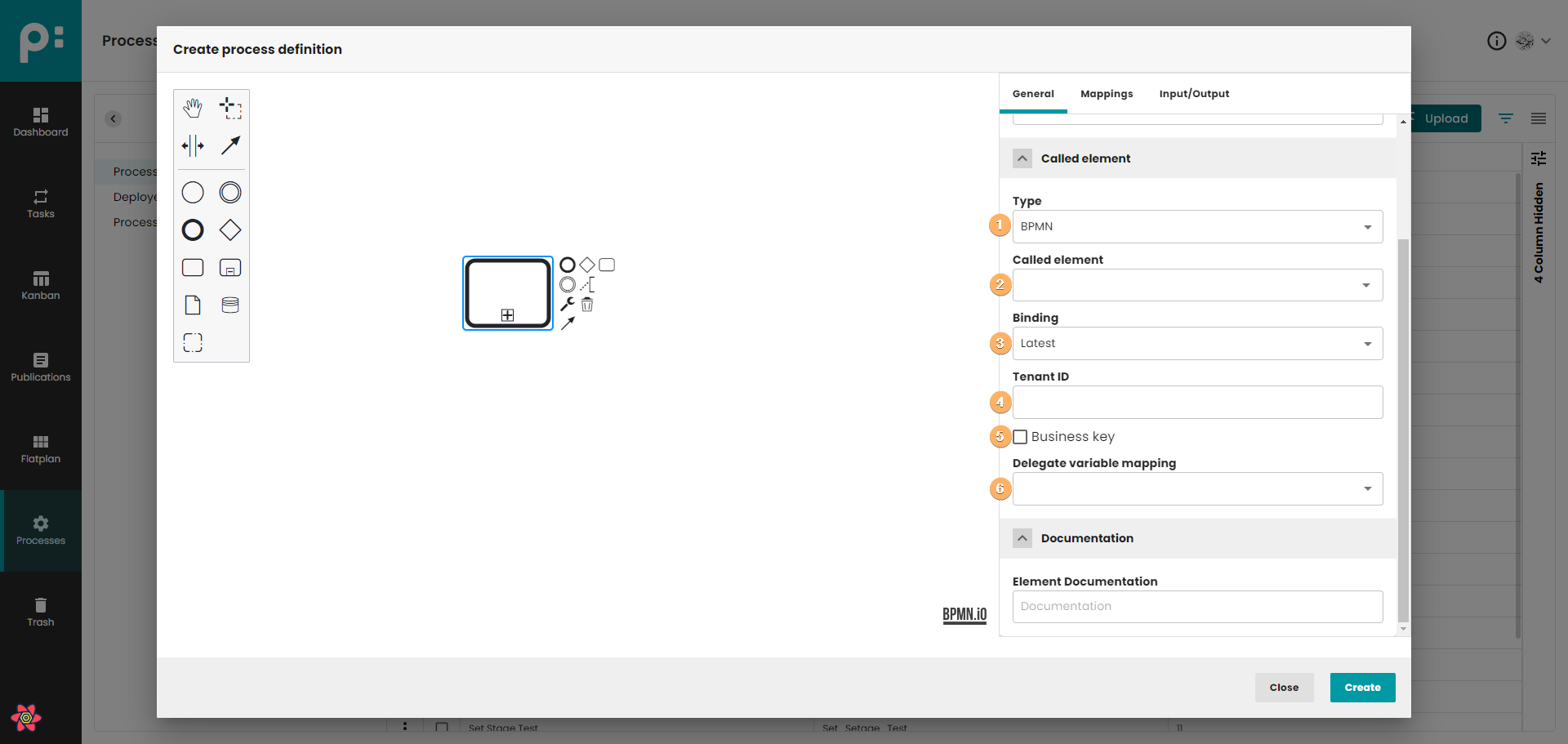The width and height of the screenshot is (1568, 744).
Task: Collapse the Called element section
Action: point(1022,158)
